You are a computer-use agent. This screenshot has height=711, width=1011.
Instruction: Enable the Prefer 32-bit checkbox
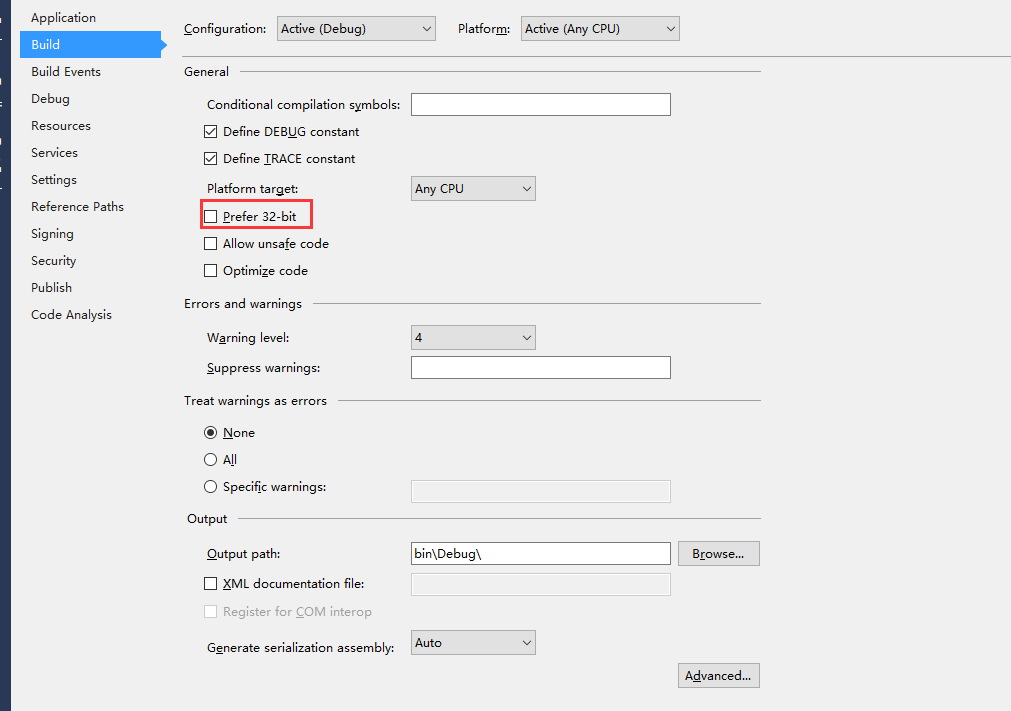210,217
